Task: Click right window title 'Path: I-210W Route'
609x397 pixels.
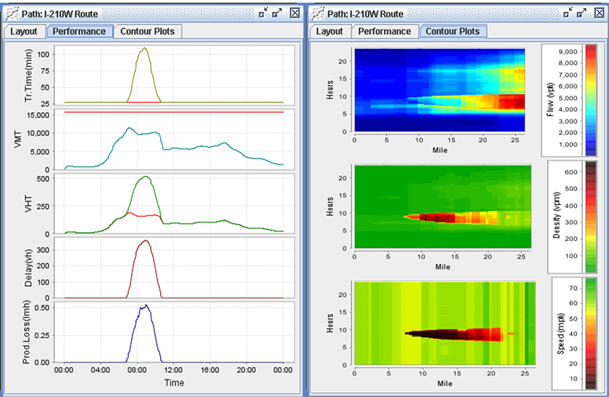Action: point(365,14)
